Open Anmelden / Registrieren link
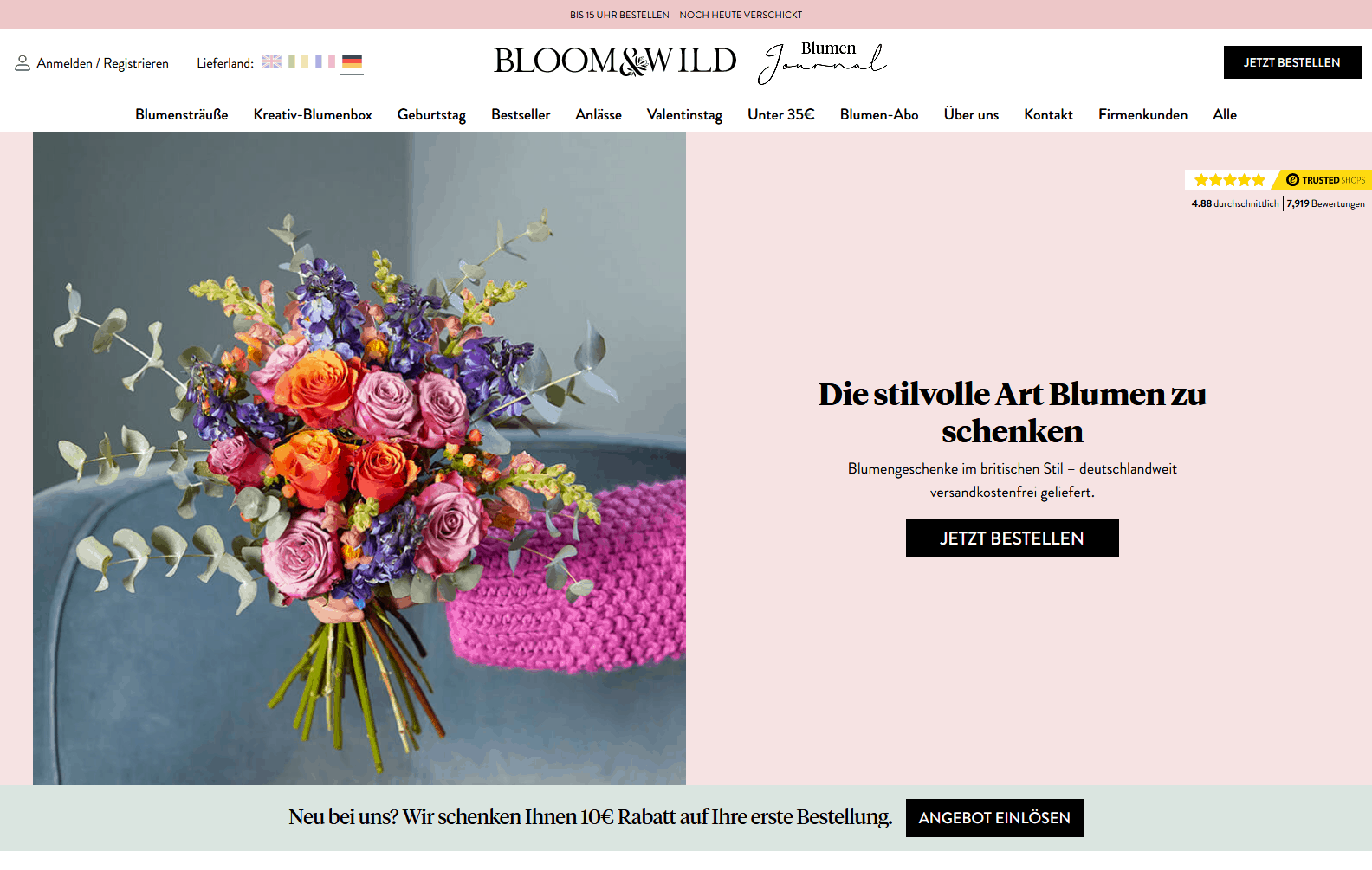The width and height of the screenshot is (1372, 870). [x=103, y=63]
